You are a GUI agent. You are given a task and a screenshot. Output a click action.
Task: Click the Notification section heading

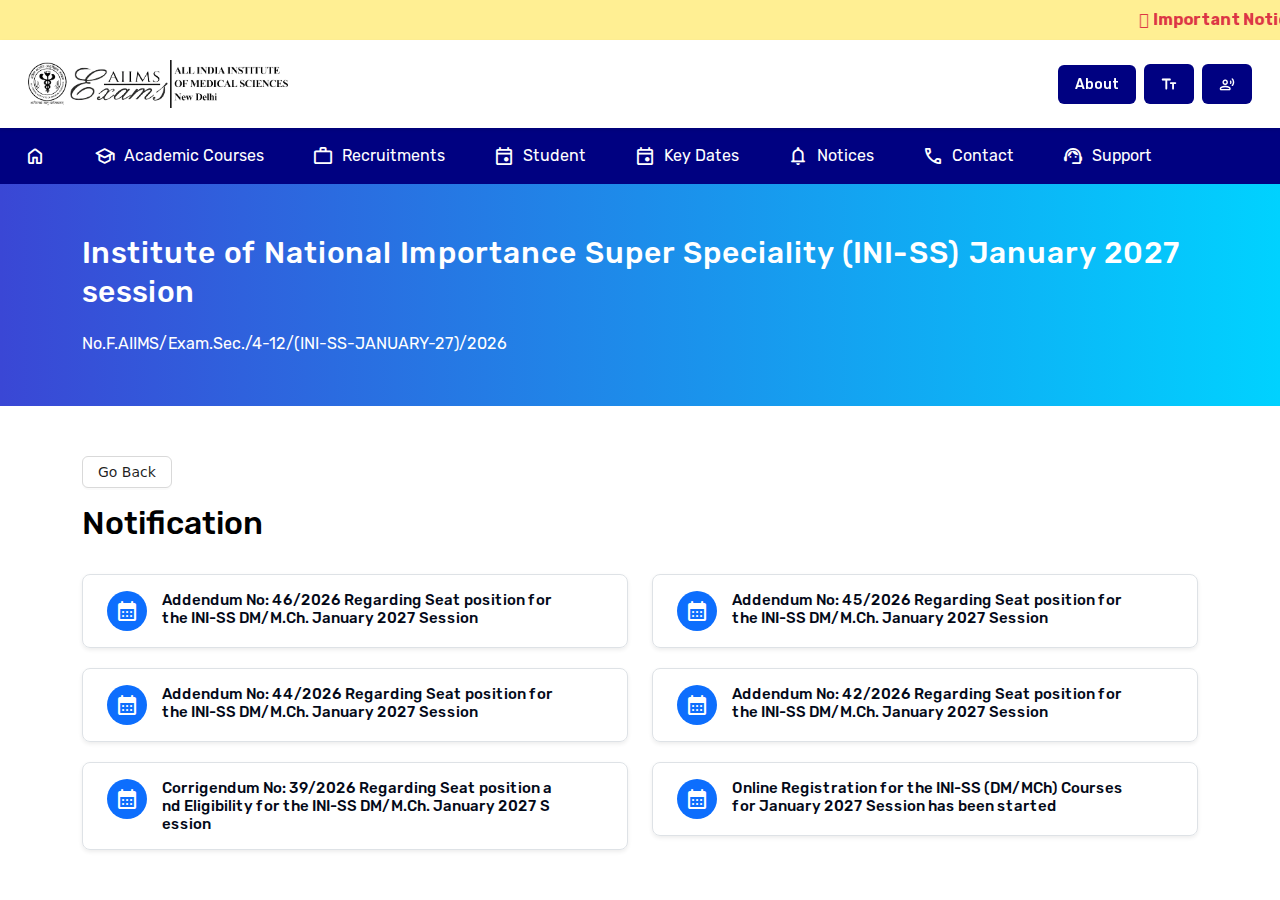172,523
